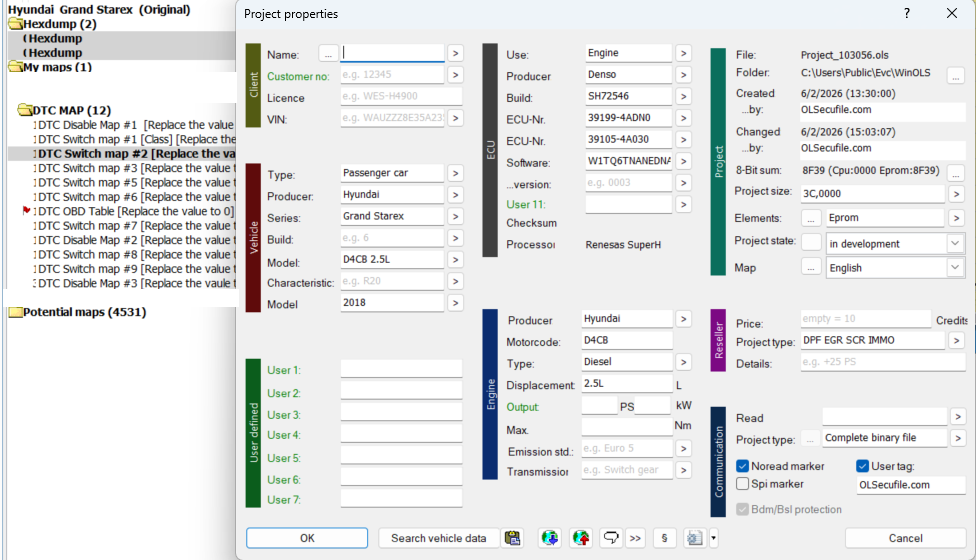976x560 pixels.
Task: Click the double-arrow >> button
Action: (635, 538)
